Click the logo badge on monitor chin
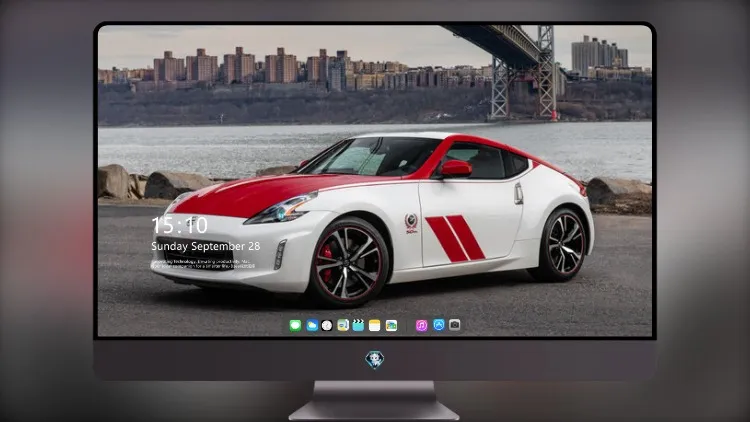Viewport: 750px width, 422px height. [x=375, y=360]
